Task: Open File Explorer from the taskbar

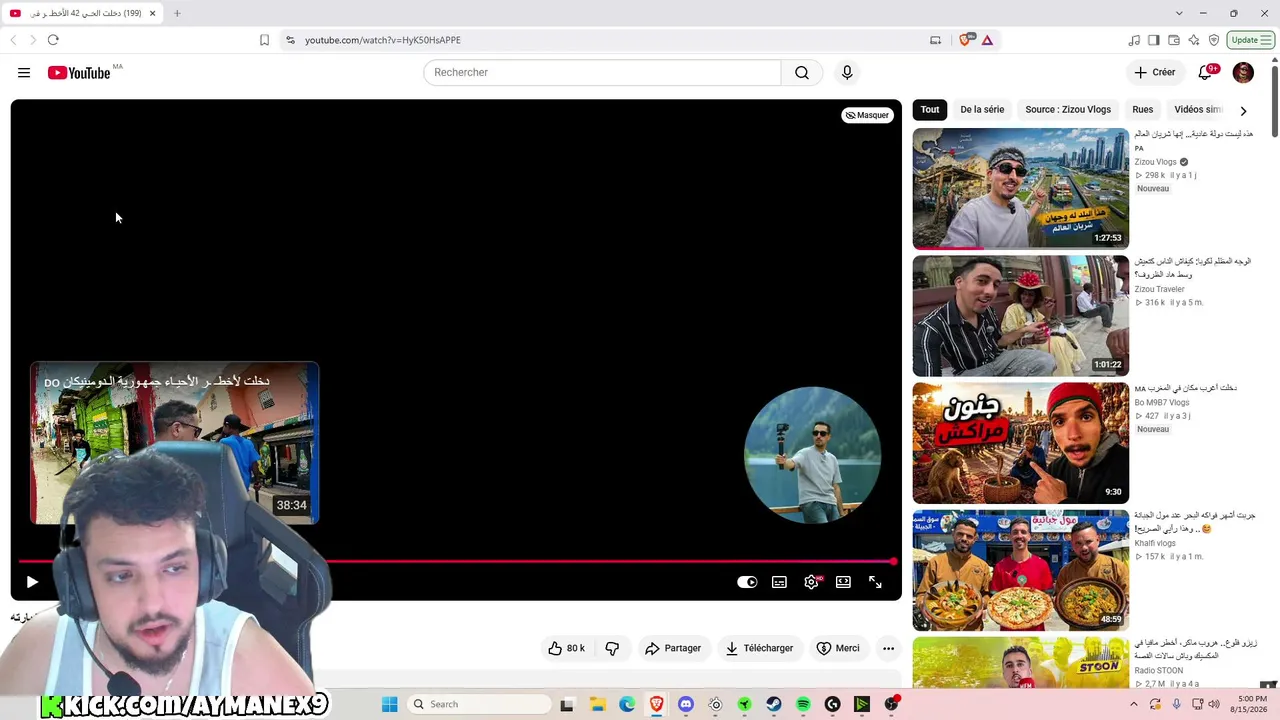Action: click(597, 704)
